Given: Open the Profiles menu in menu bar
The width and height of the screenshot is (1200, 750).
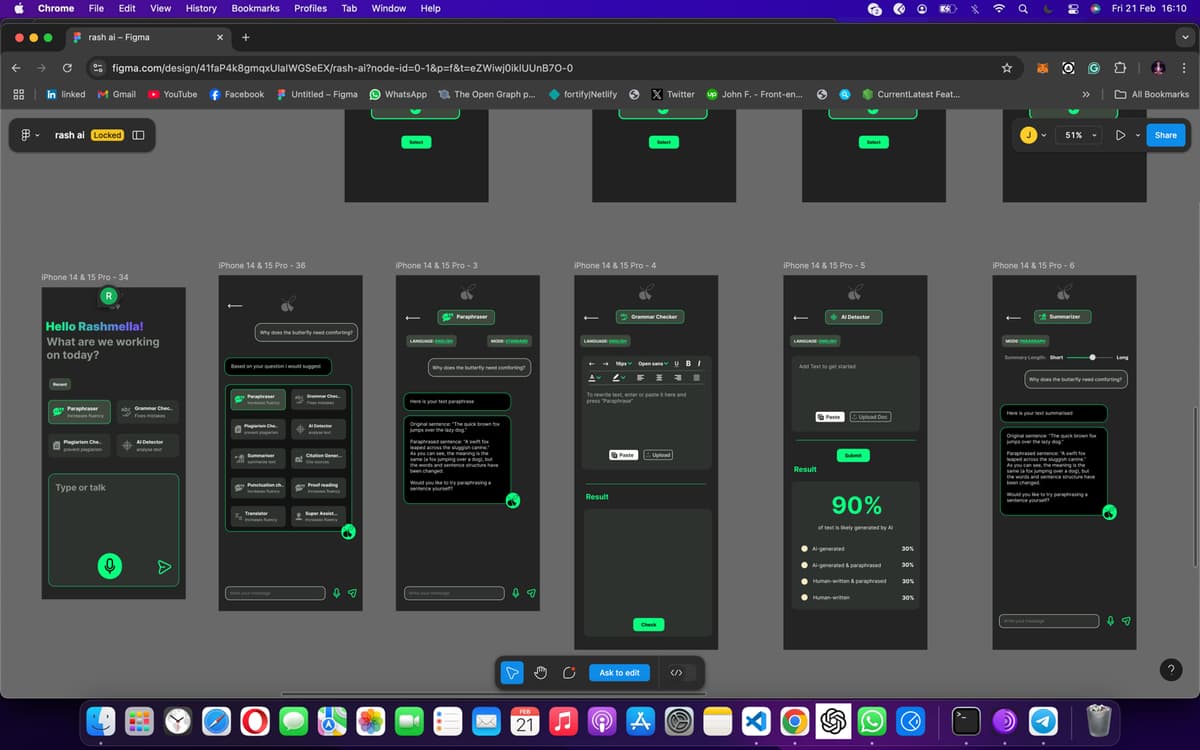Looking at the screenshot, I should click(x=310, y=8).
